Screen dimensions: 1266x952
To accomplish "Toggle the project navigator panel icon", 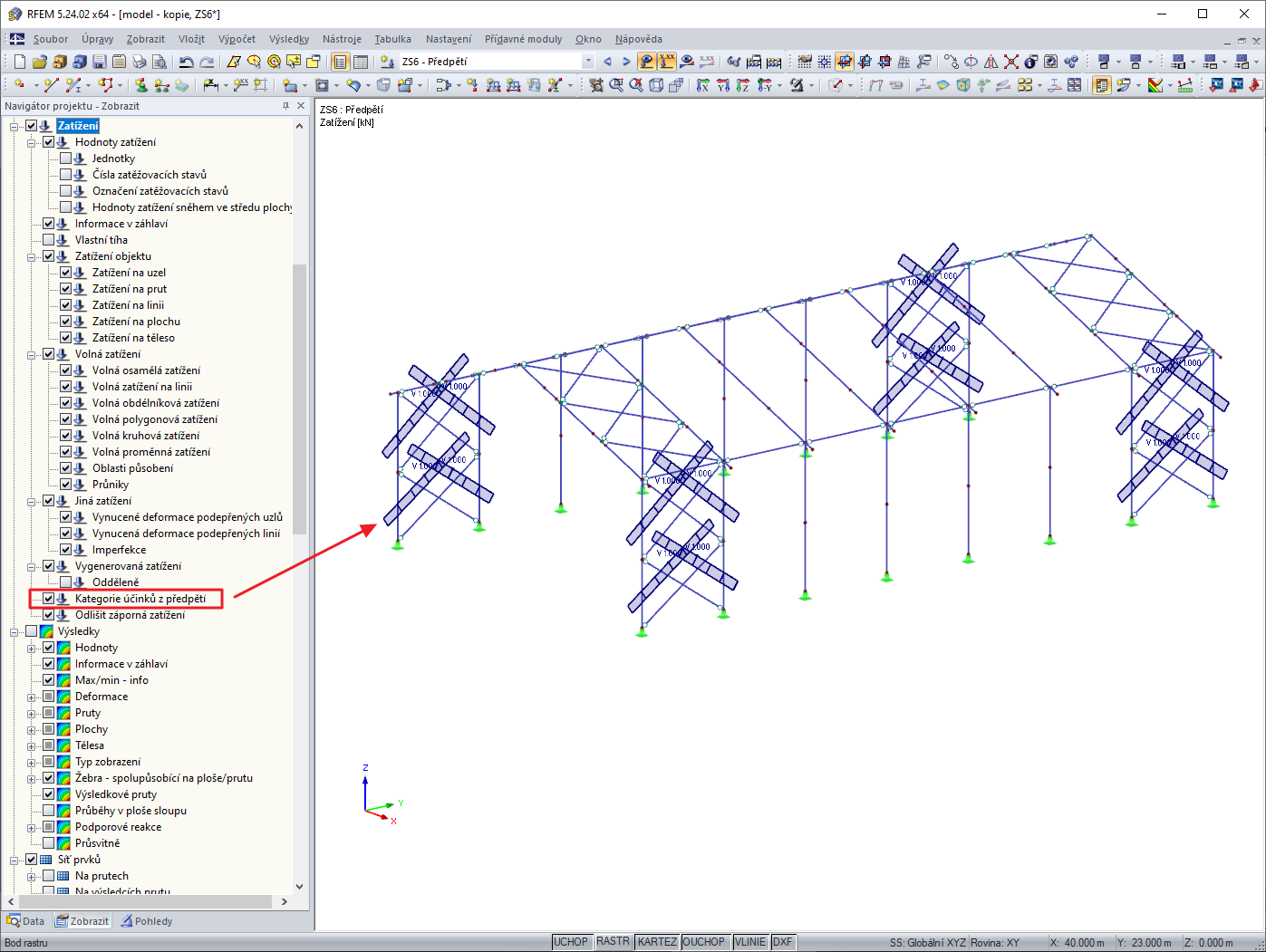I will pyautogui.click(x=339, y=62).
